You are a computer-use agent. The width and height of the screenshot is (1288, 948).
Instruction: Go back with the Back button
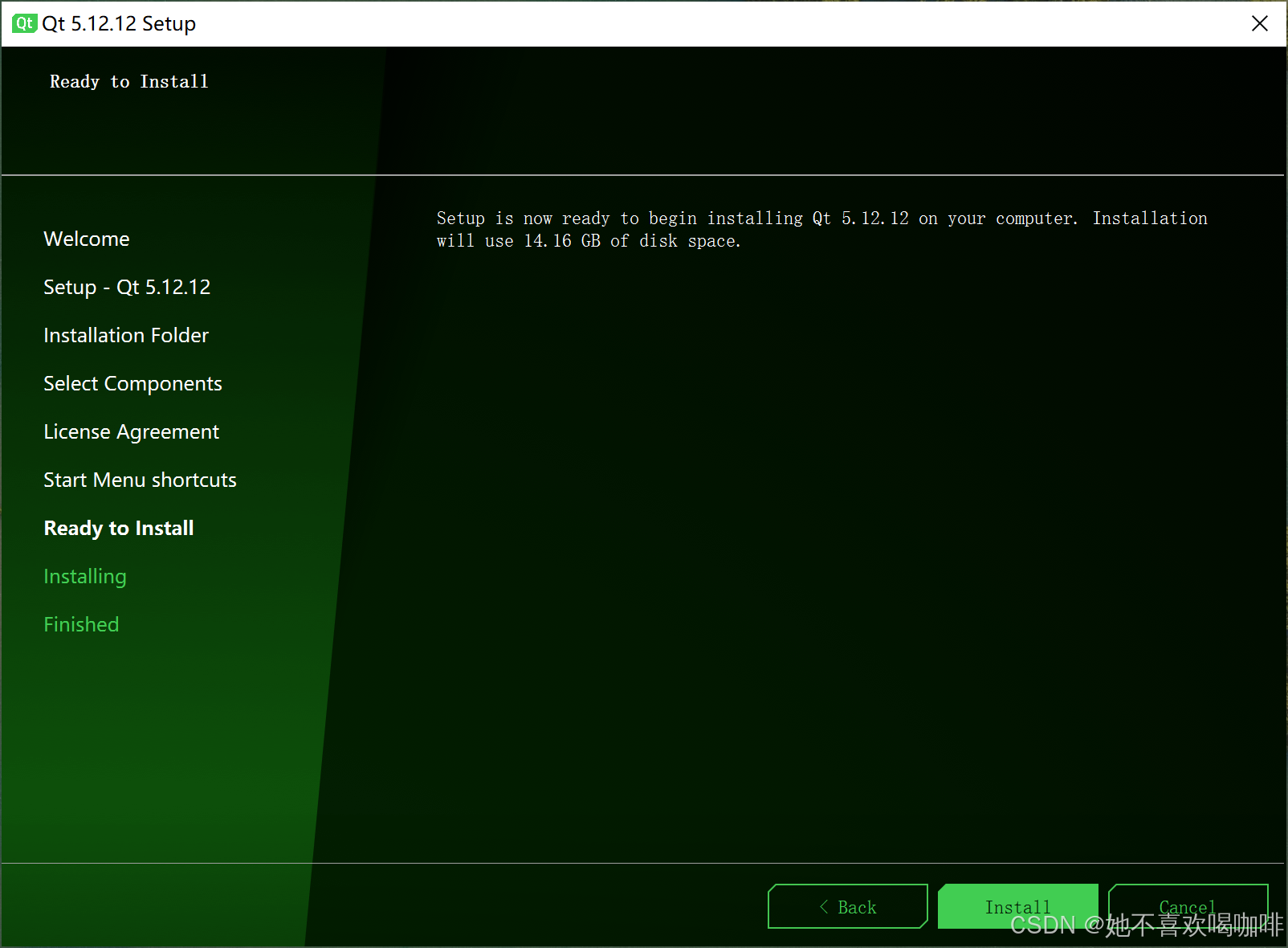point(848,906)
